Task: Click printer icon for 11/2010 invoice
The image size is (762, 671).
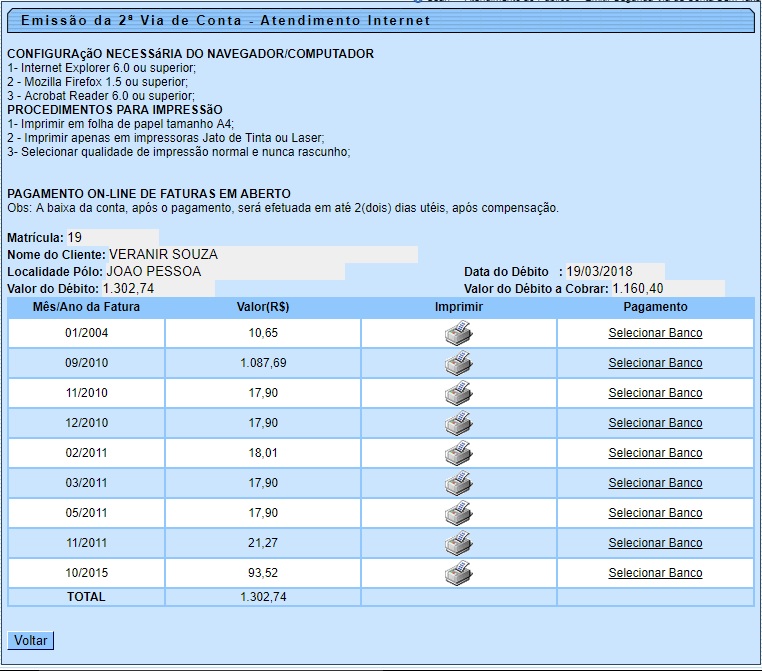Action: [x=458, y=393]
